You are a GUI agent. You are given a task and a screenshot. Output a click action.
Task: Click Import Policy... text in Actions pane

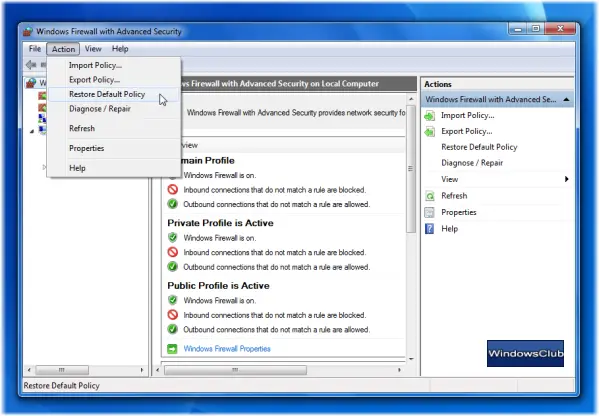click(468, 116)
